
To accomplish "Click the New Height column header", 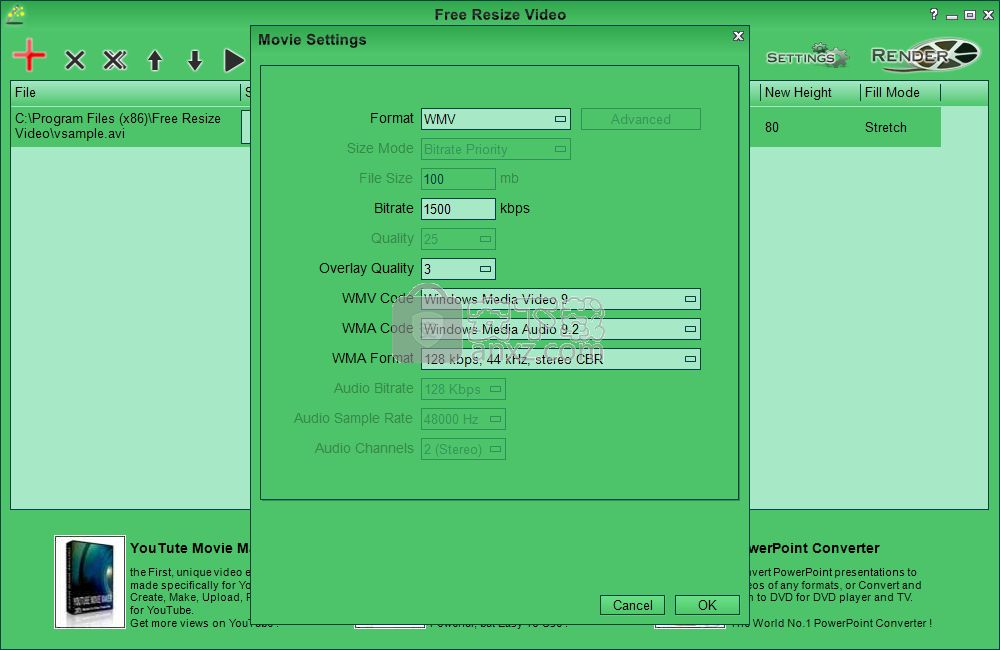I will pos(810,92).
